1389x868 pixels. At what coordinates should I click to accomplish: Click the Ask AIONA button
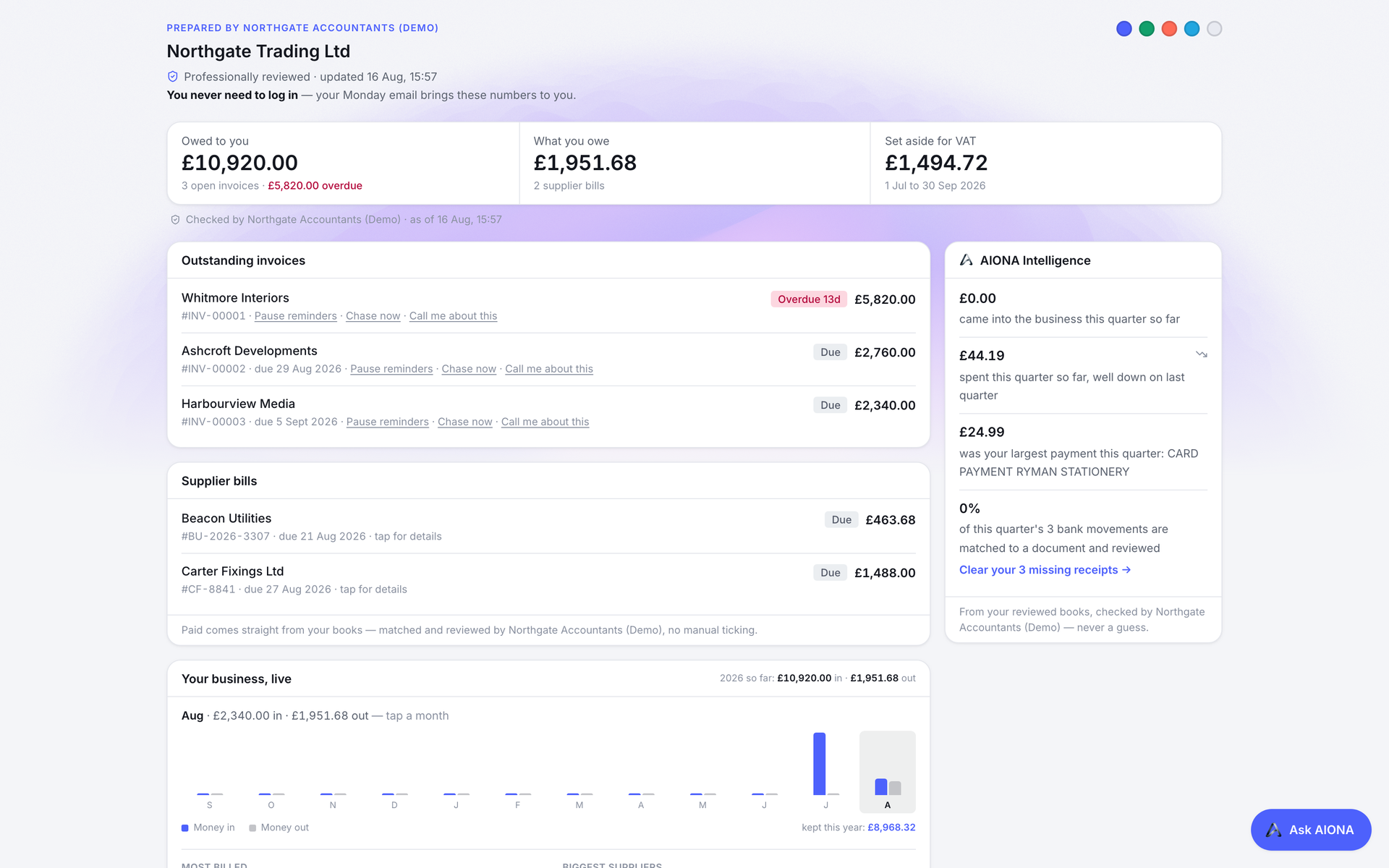click(x=1311, y=830)
